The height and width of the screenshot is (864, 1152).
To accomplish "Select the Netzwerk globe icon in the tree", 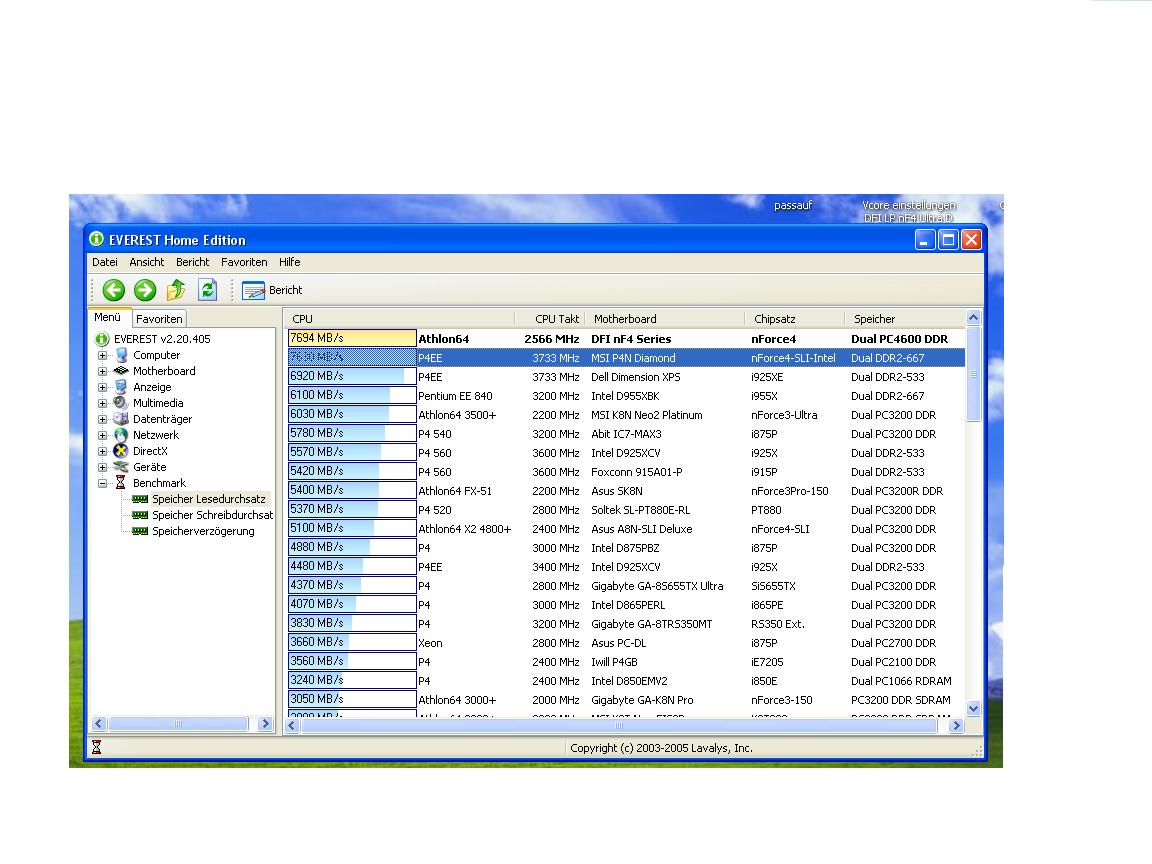I will point(121,435).
